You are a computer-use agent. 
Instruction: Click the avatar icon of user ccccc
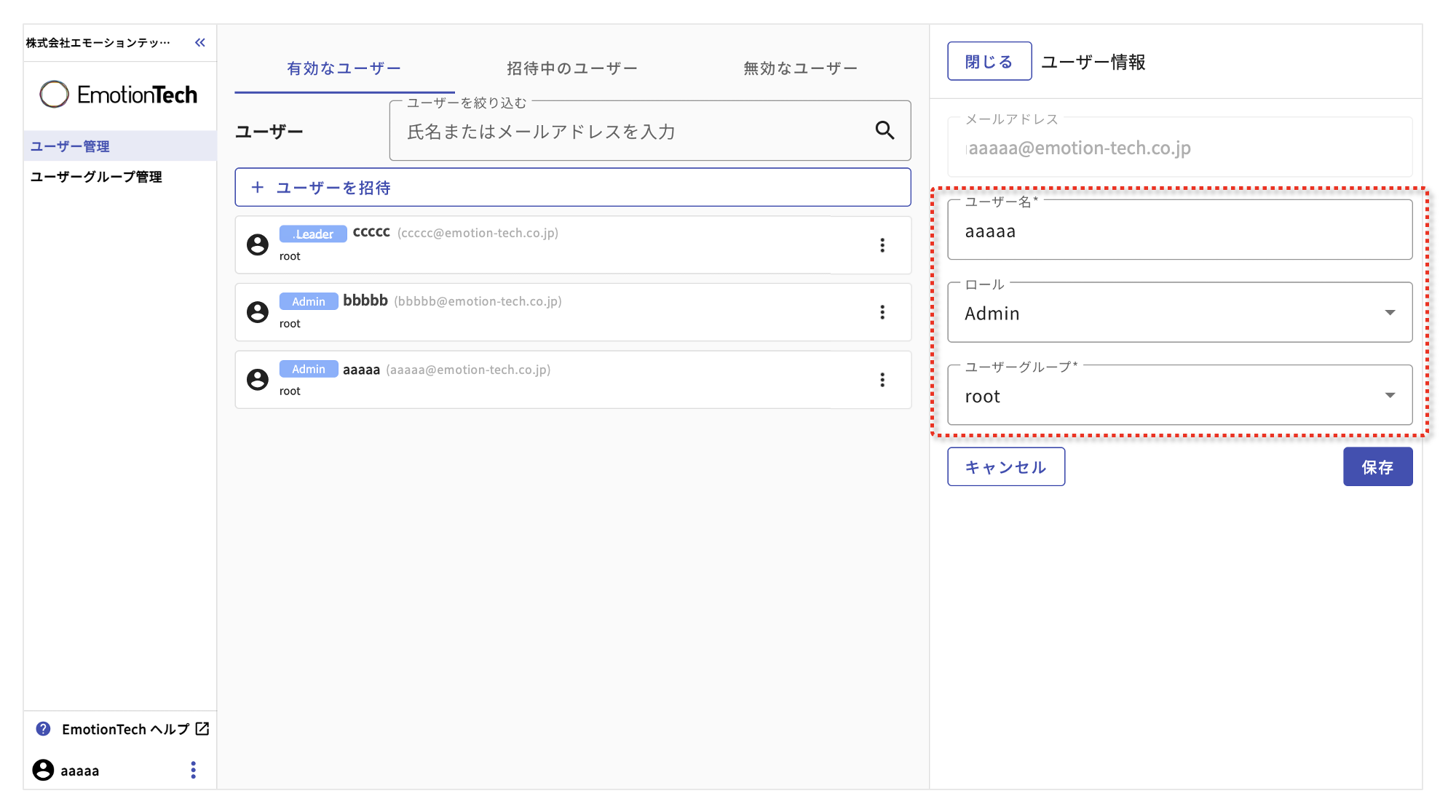(x=258, y=245)
